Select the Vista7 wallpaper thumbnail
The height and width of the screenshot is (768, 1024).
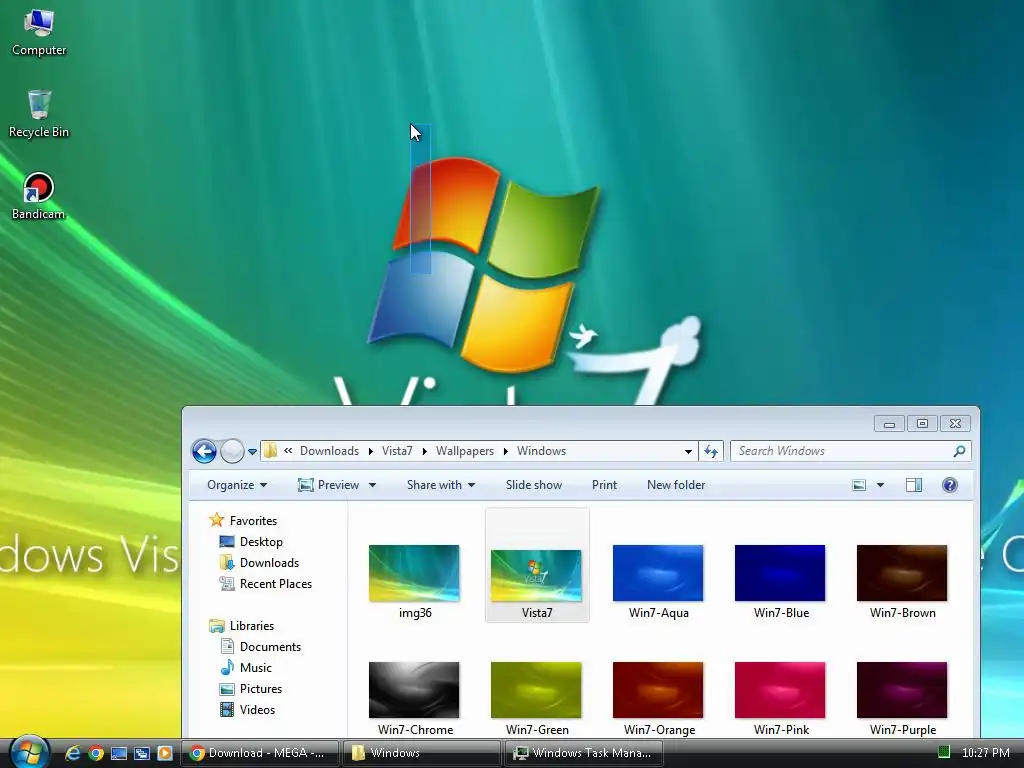point(536,576)
